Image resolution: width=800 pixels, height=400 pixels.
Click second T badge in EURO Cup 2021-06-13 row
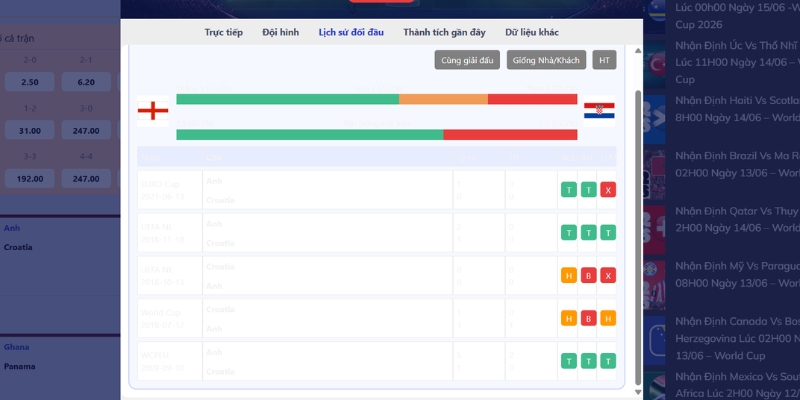click(588, 190)
